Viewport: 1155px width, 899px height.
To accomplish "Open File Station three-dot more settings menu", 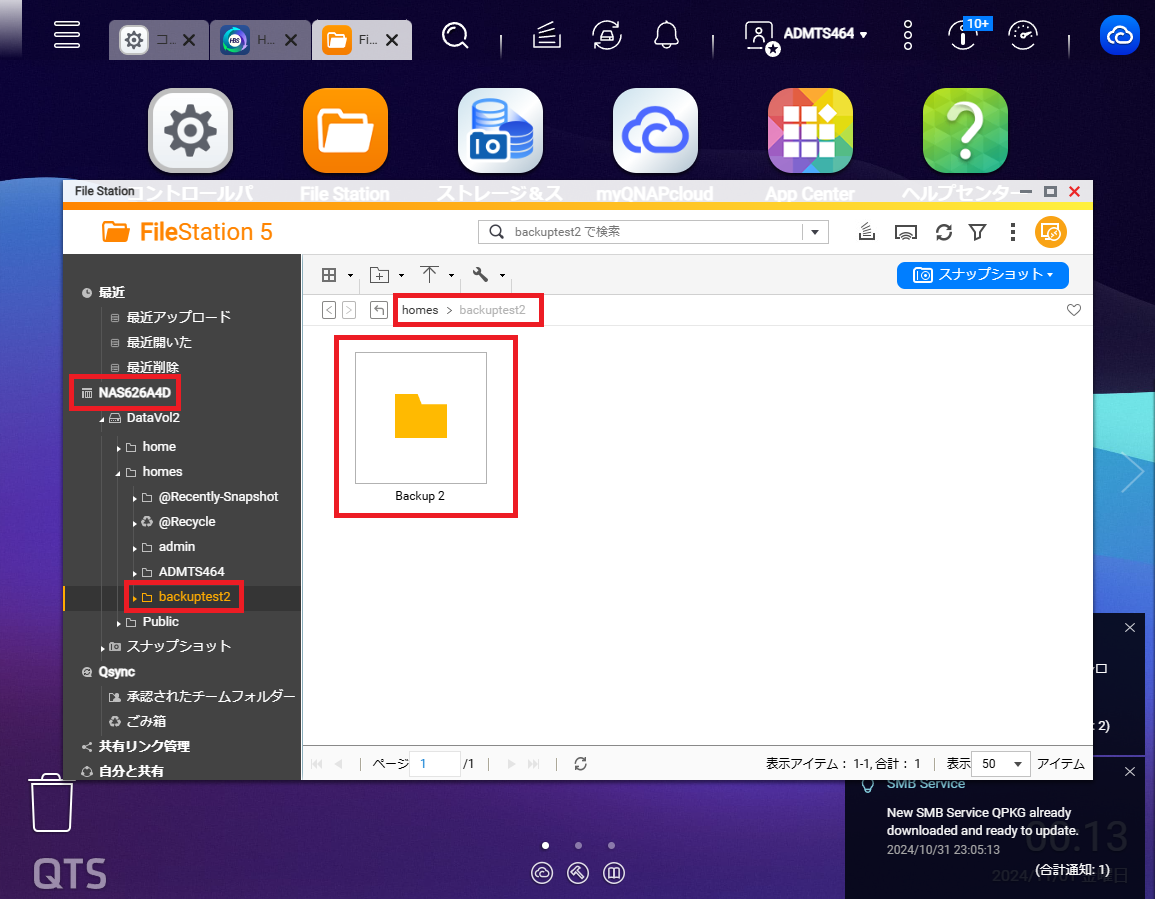I will click(1013, 232).
